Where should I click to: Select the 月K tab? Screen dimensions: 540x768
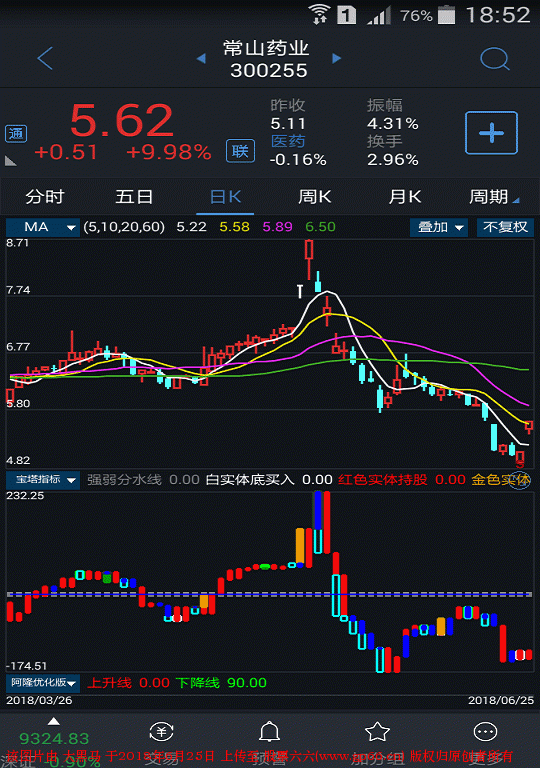pyautogui.click(x=405, y=197)
